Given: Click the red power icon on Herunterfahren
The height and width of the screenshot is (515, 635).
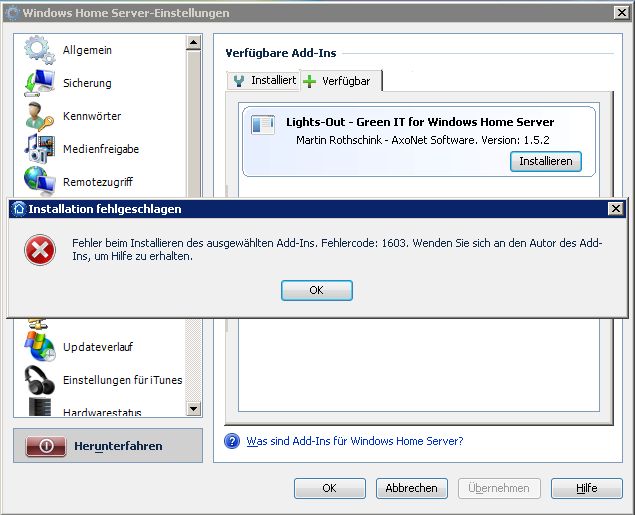Looking at the screenshot, I should click(x=46, y=446).
